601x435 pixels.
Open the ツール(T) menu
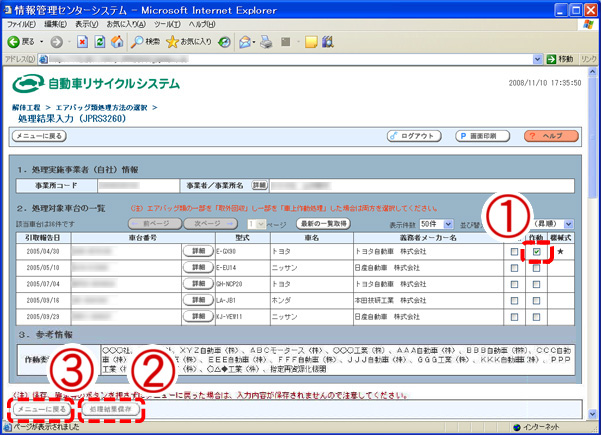pos(167,24)
